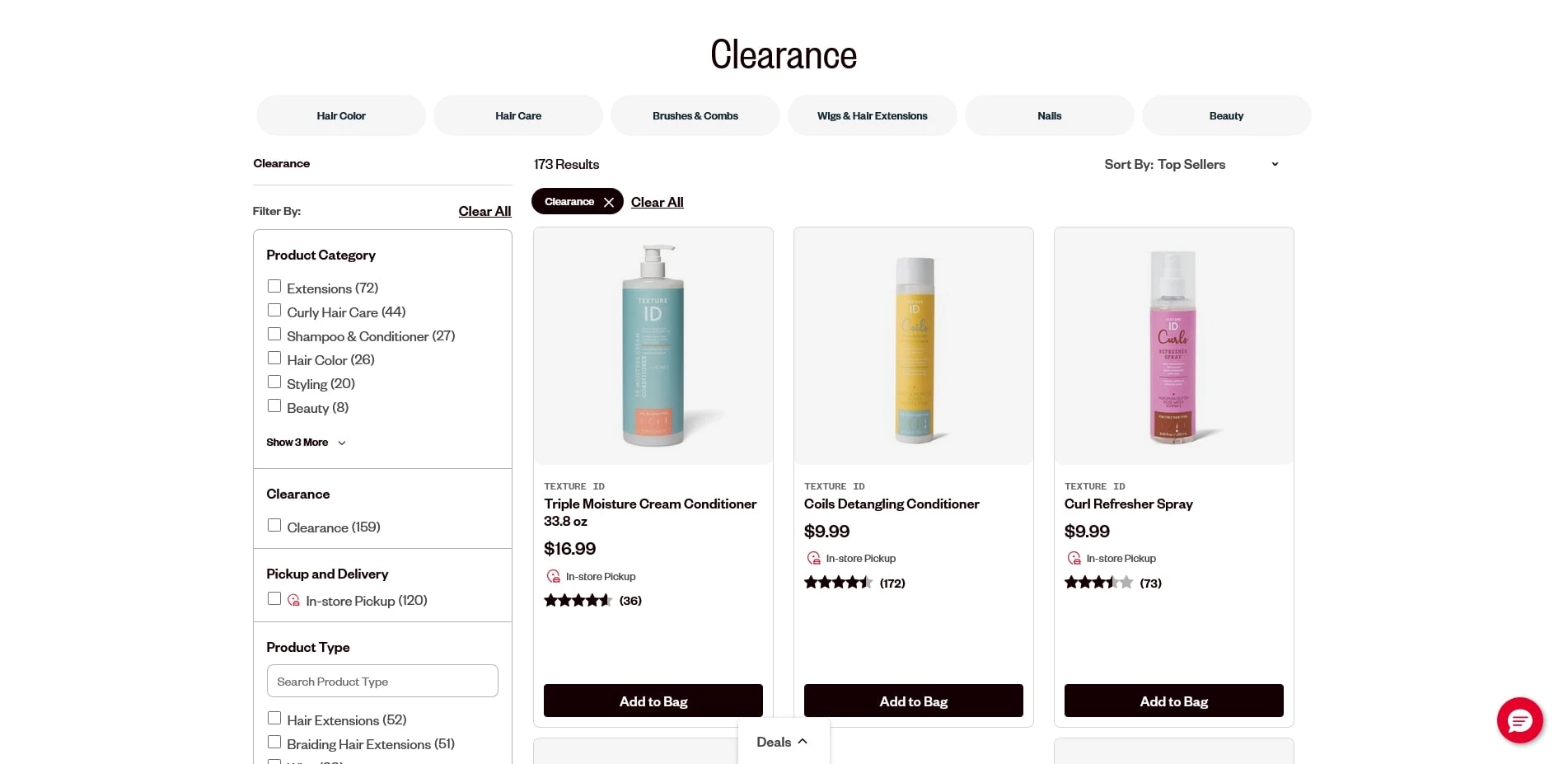
Task: Click Clear All link in Filter By sidebar
Action: pos(484,211)
